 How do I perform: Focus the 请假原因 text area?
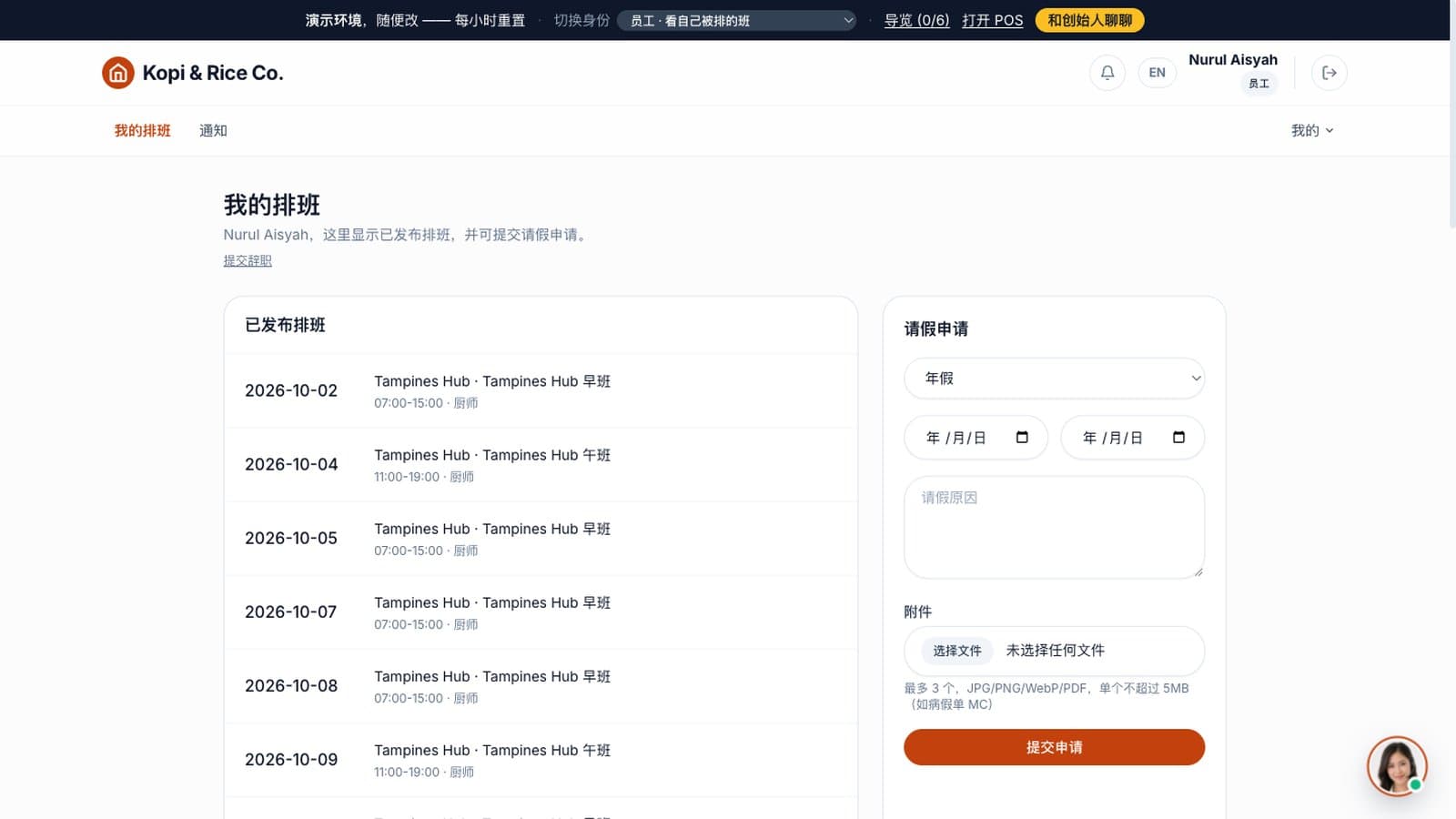tap(1054, 527)
